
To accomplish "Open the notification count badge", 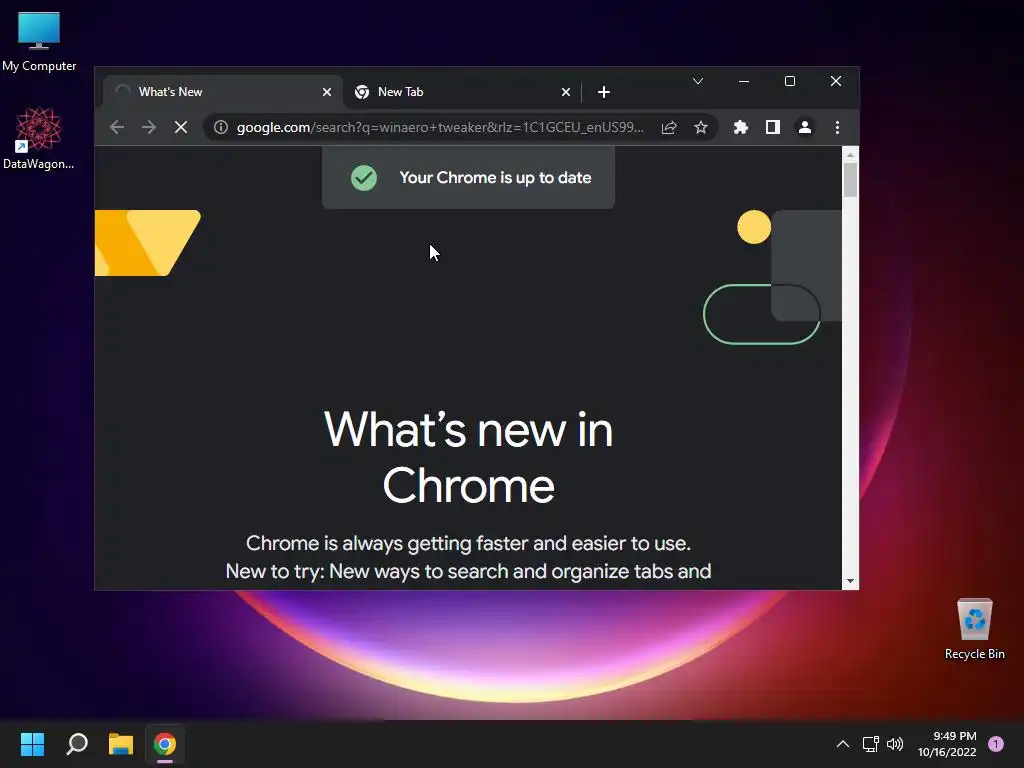I will [x=996, y=744].
